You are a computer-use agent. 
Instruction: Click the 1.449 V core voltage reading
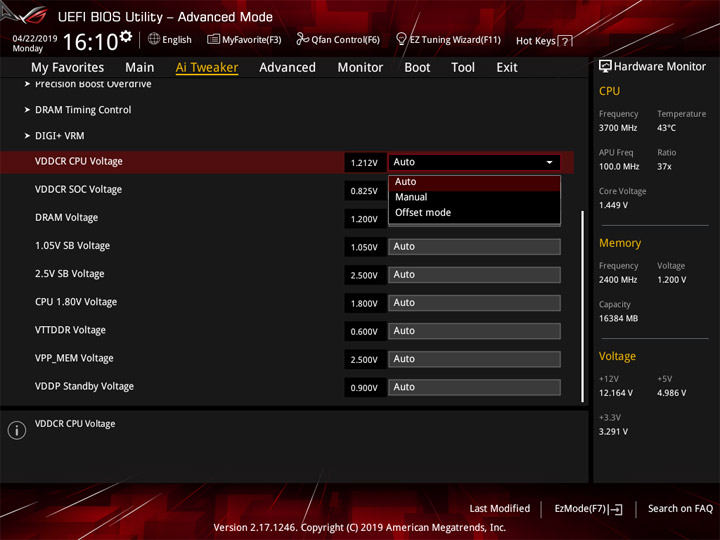tap(613, 205)
